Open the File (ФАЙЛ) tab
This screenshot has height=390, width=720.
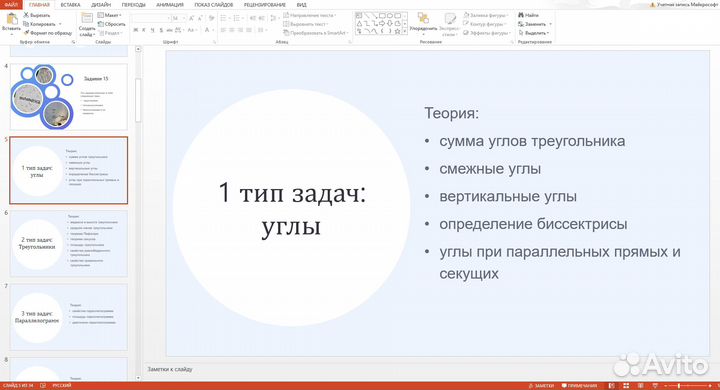(x=11, y=5)
